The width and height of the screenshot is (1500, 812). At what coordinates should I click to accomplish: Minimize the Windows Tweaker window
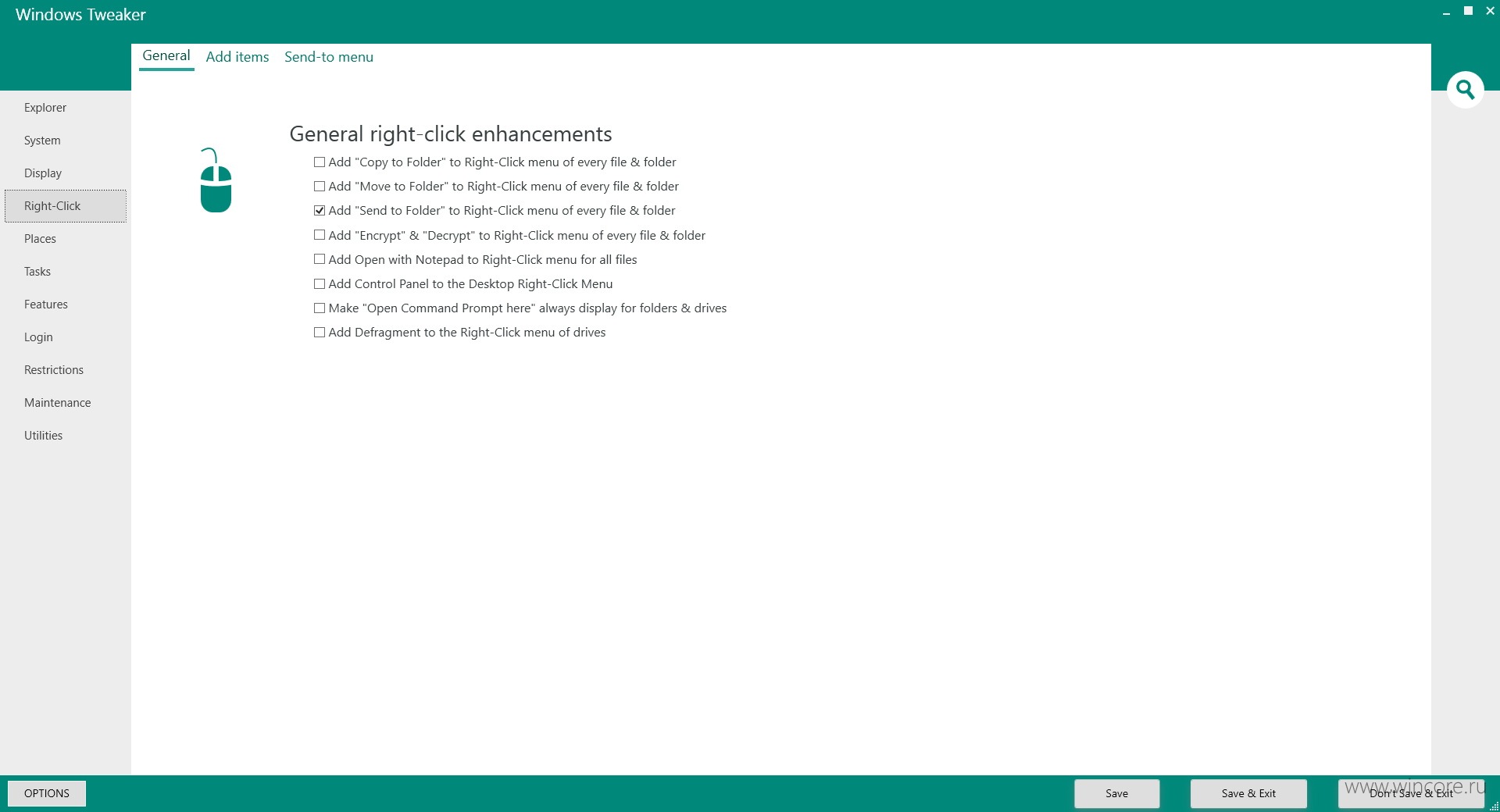pyautogui.click(x=1446, y=12)
